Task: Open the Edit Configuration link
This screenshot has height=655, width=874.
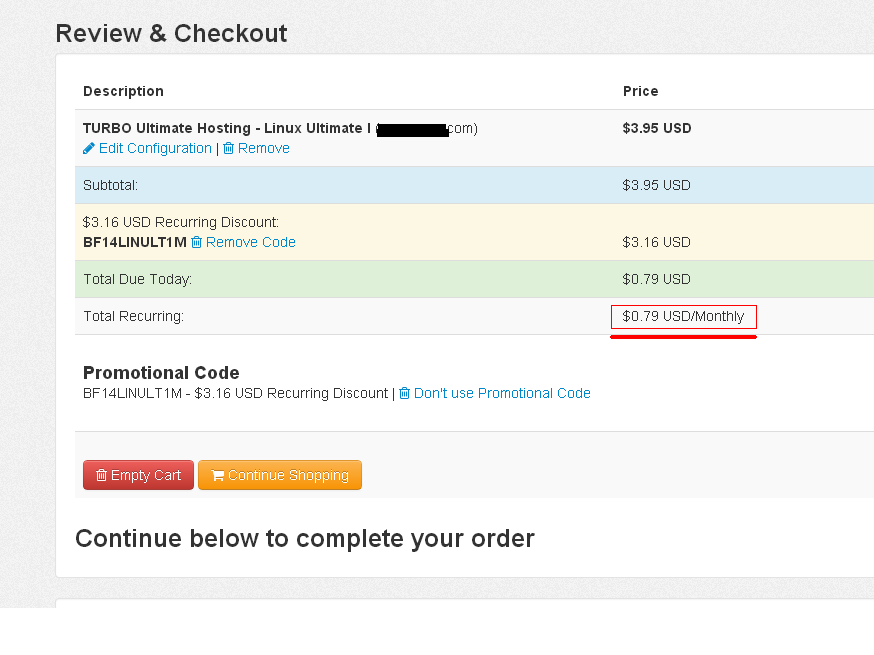Action: [155, 148]
